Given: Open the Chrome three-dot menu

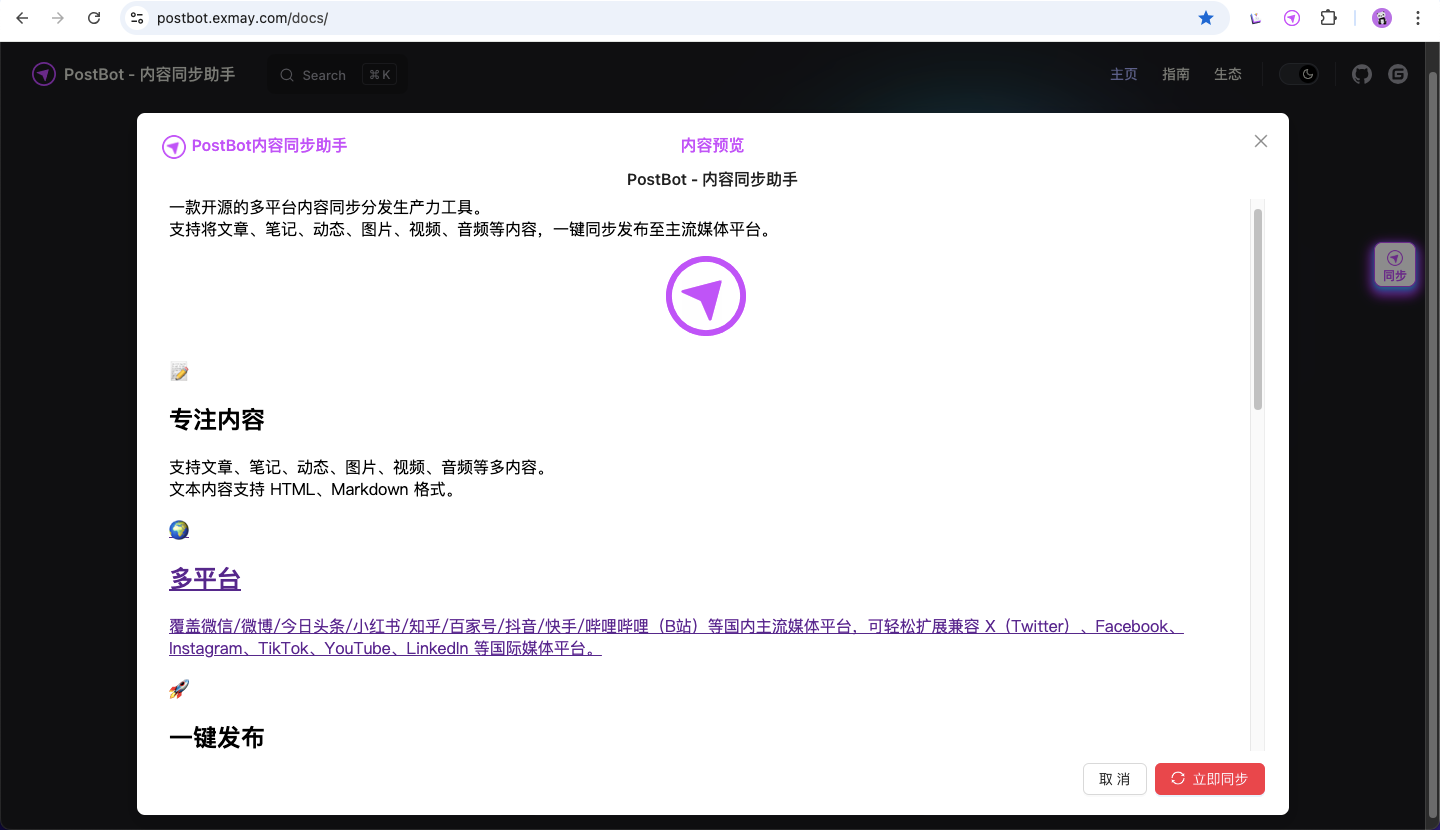Looking at the screenshot, I should (1418, 18).
